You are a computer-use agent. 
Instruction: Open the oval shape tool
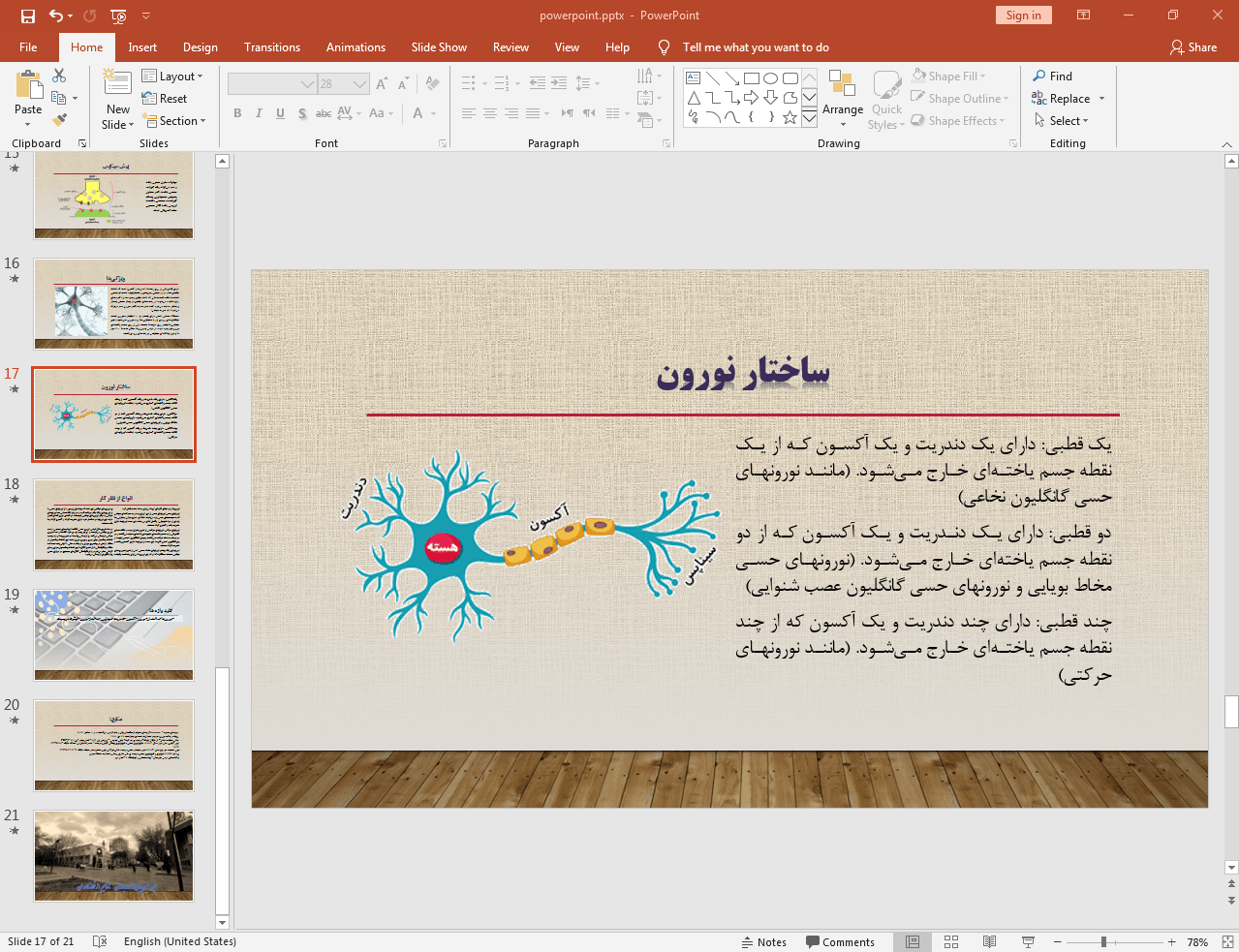(x=769, y=77)
